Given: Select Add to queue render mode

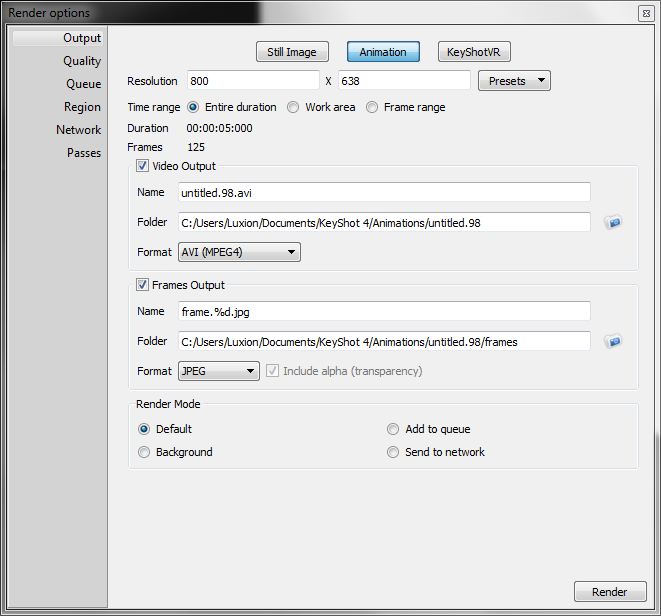Looking at the screenshot, I should pos(393,429).
